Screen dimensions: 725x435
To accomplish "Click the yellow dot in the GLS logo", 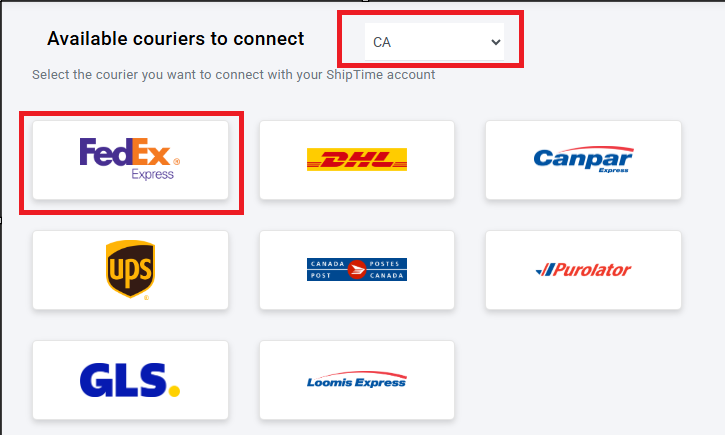I will coord(174,391).
